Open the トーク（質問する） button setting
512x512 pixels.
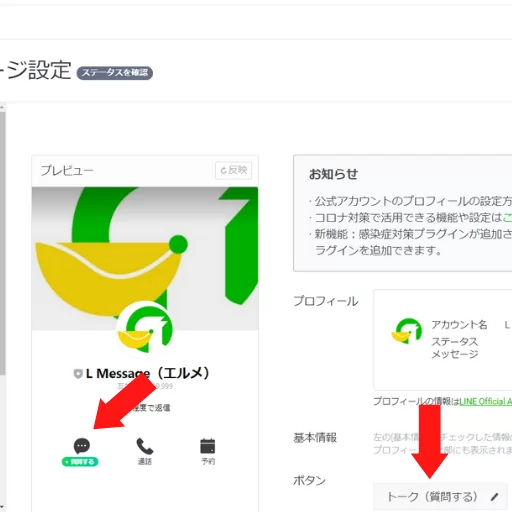click(x=440, y=497)
